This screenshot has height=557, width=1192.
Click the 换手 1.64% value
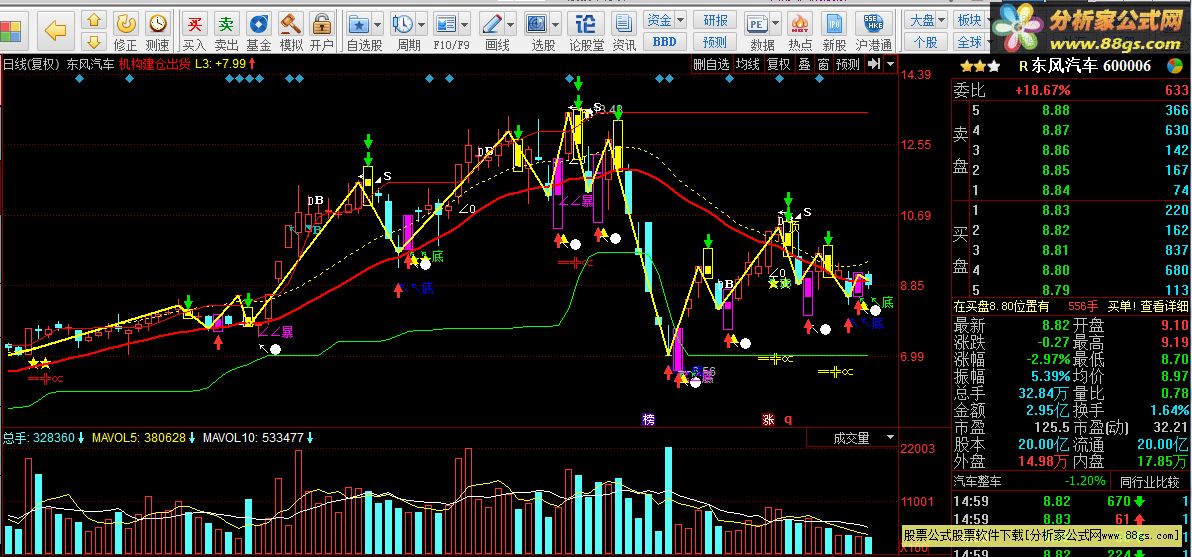(1169, 410)
